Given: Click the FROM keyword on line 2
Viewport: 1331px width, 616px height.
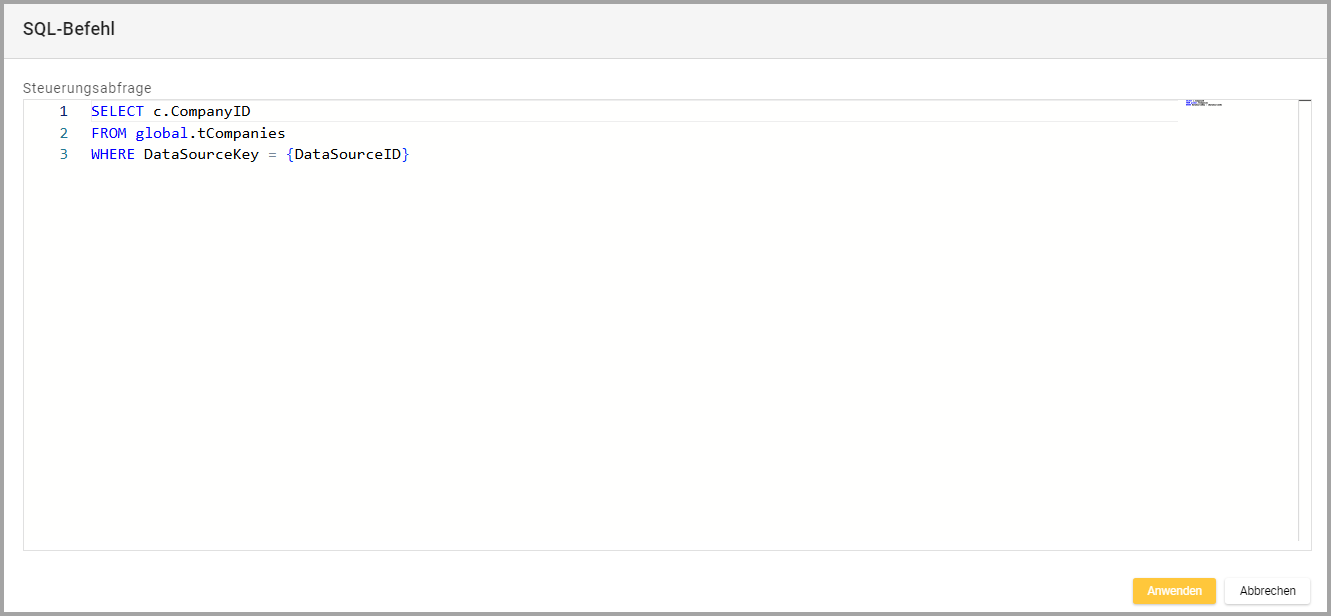Looking at the screenshot, I should (x=108, y=133).
